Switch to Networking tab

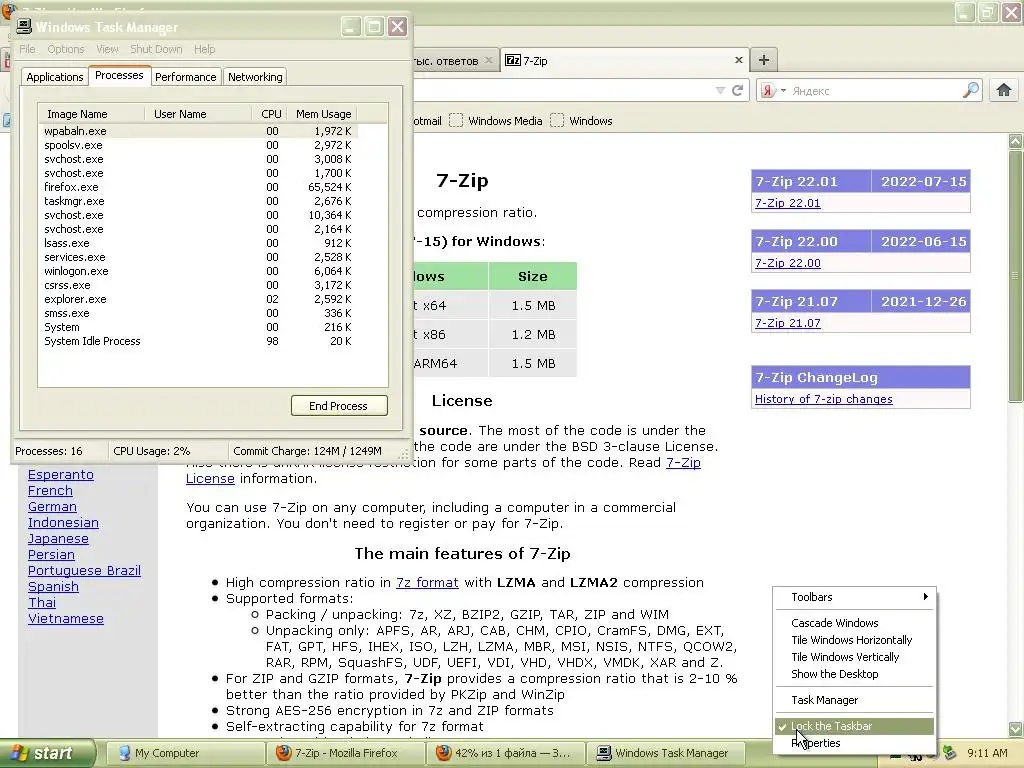[255, 77]
